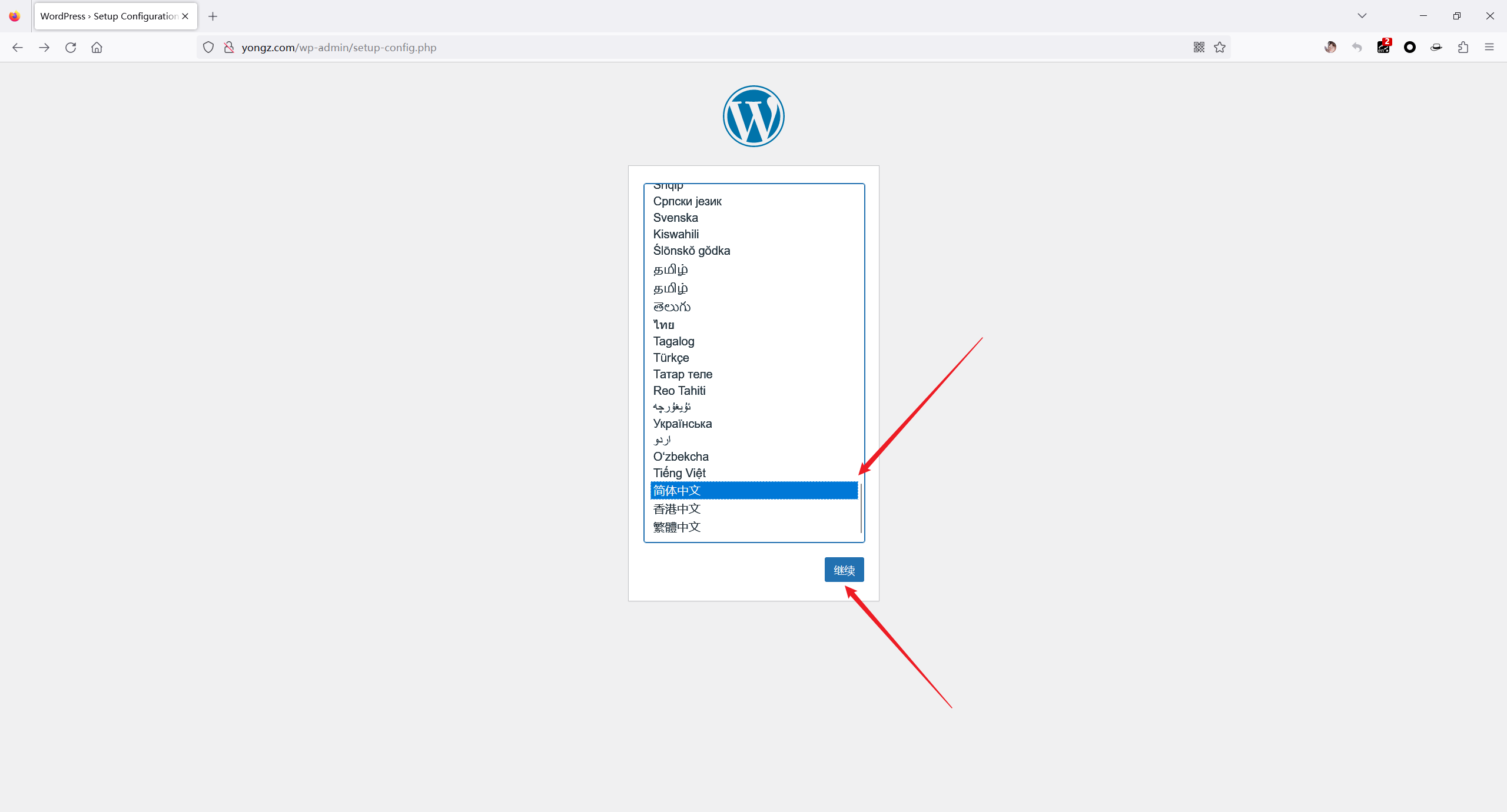
Task: Open the tracking protection shield
Action: coord(208,48)
